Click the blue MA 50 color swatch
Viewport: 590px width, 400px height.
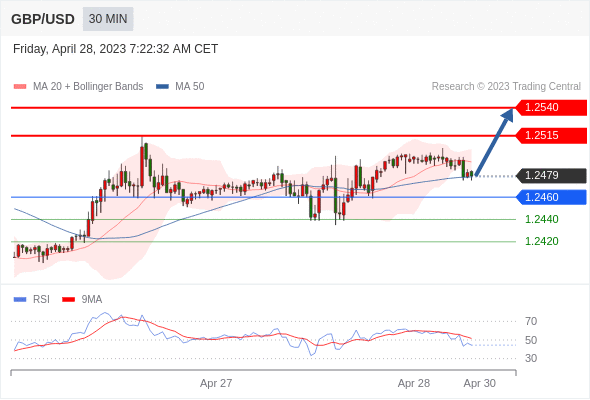[162, 87]
